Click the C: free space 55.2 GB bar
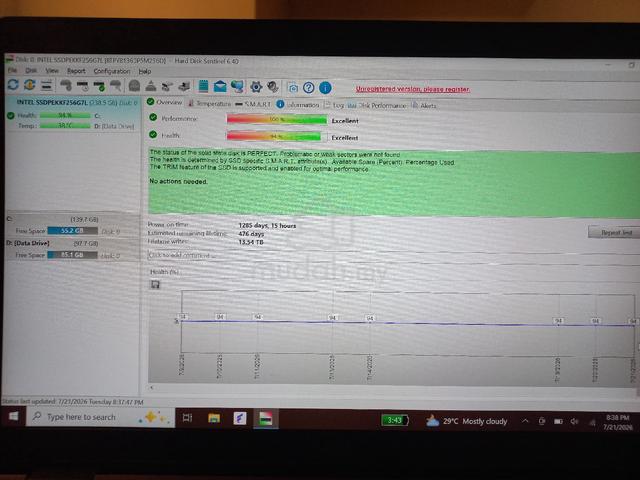The width and height of the screenshot is (640, 480). point(73,231)
